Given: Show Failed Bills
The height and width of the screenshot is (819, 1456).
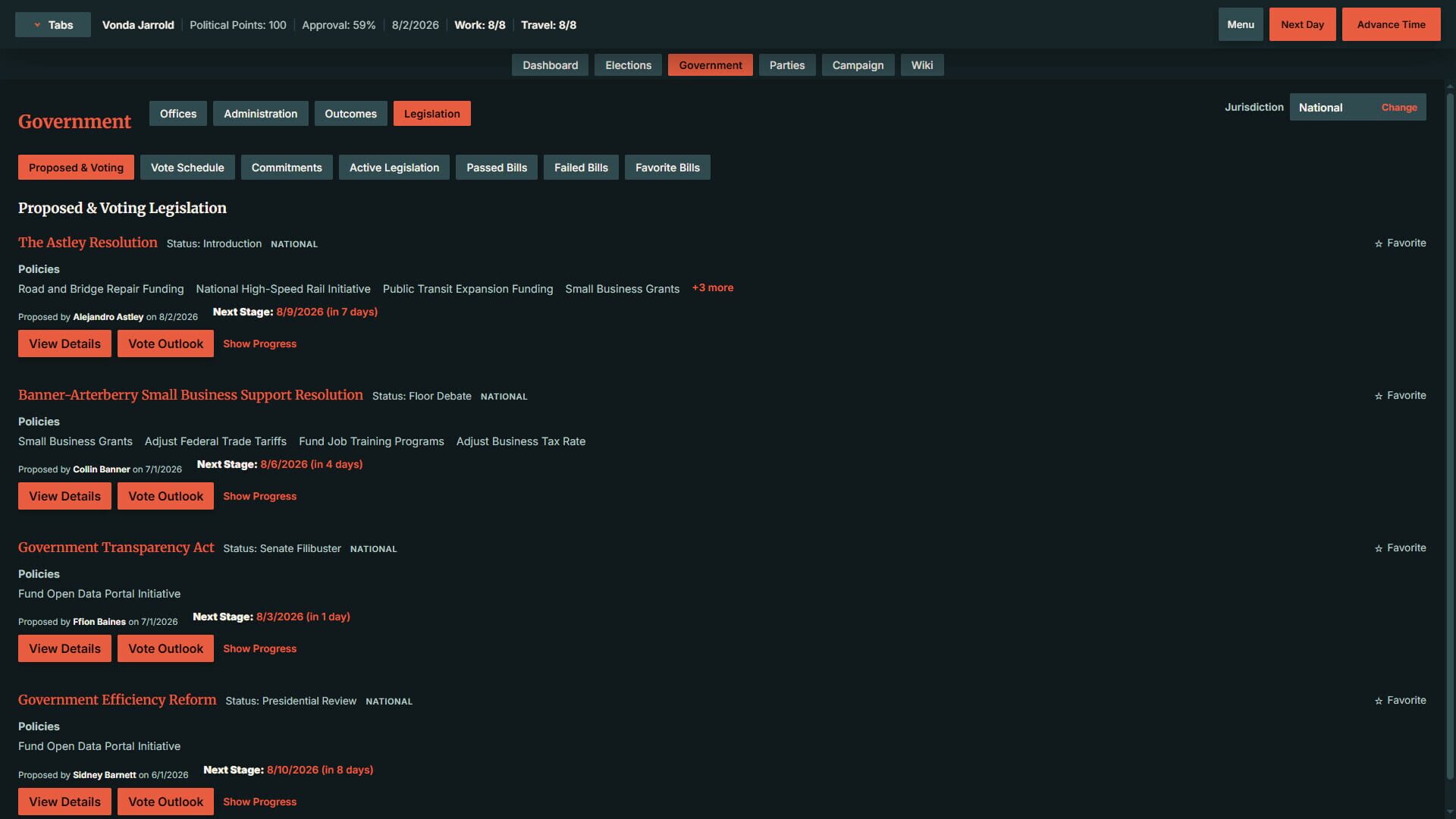Looking at the screenshot, I should point(581,168).
